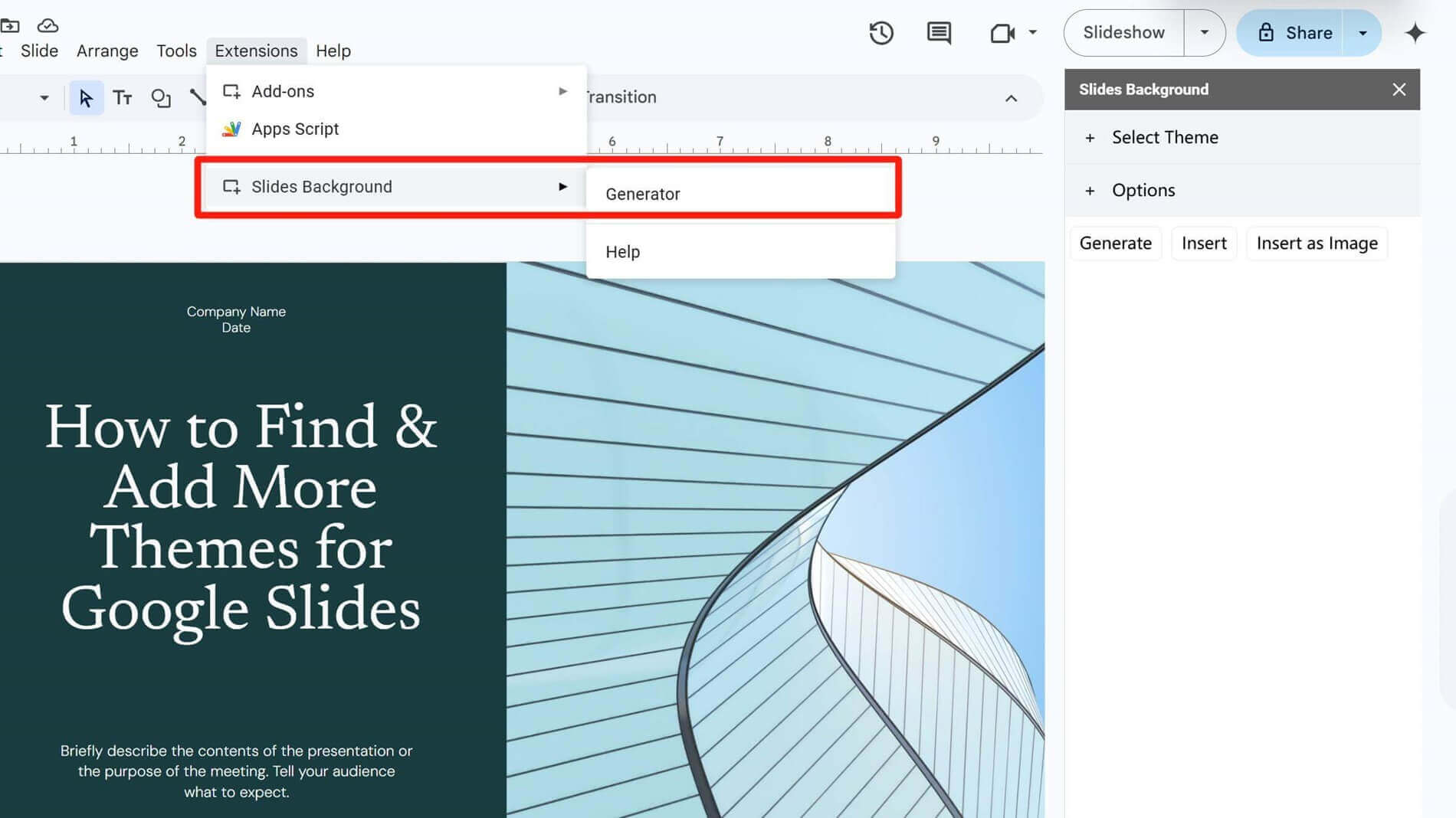Open the toolbar dropdown arrow left of cursor
The width and height of the screenshot is (1456, 818).
tap(44, 97)
